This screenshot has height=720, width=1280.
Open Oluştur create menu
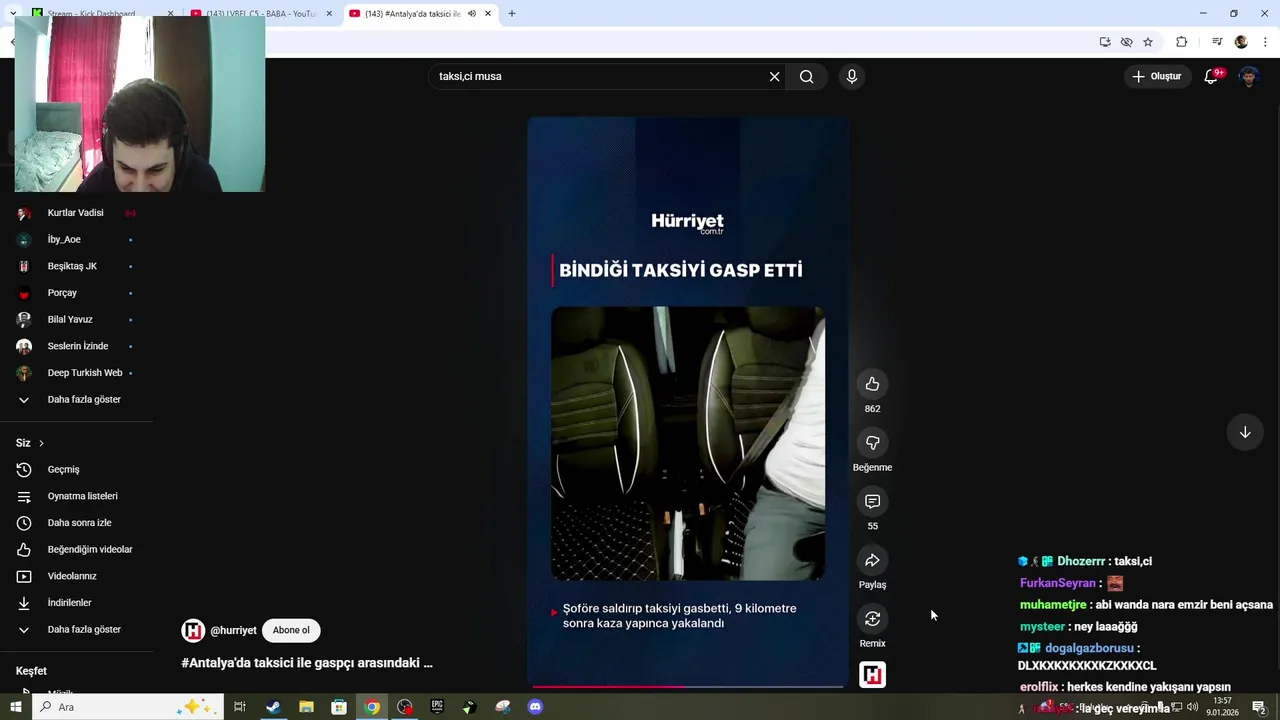click(x=1157, y=76)
